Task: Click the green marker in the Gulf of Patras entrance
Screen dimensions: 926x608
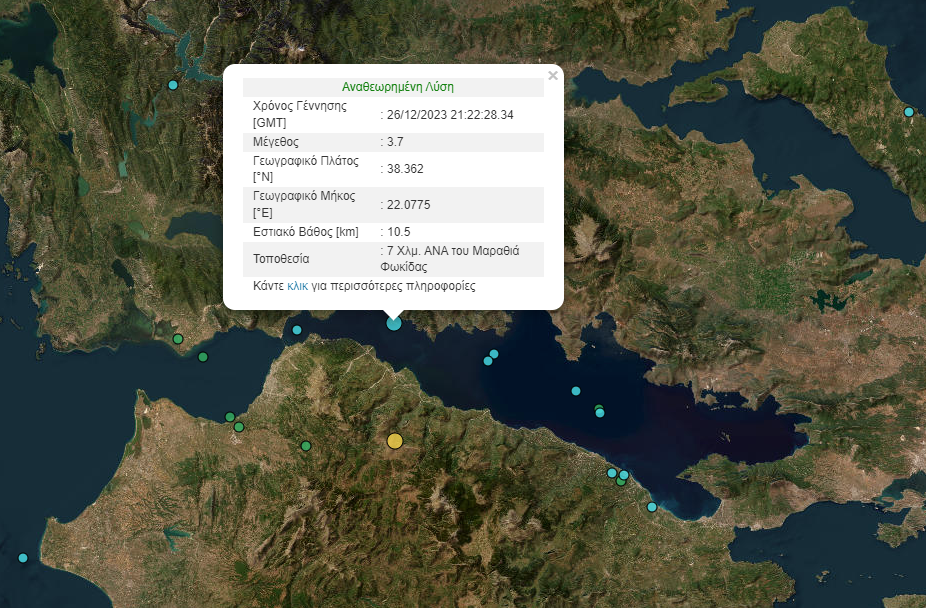Action: 203,357
